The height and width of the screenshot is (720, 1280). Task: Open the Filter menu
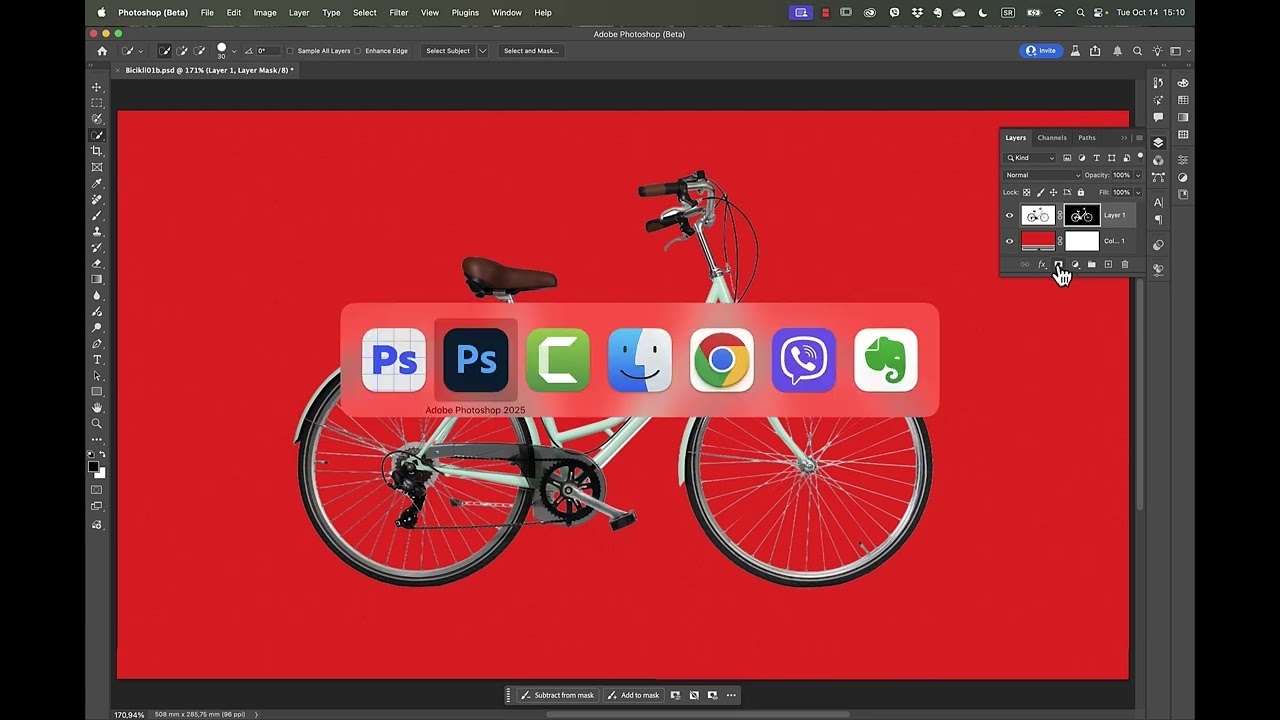[398, 13]
